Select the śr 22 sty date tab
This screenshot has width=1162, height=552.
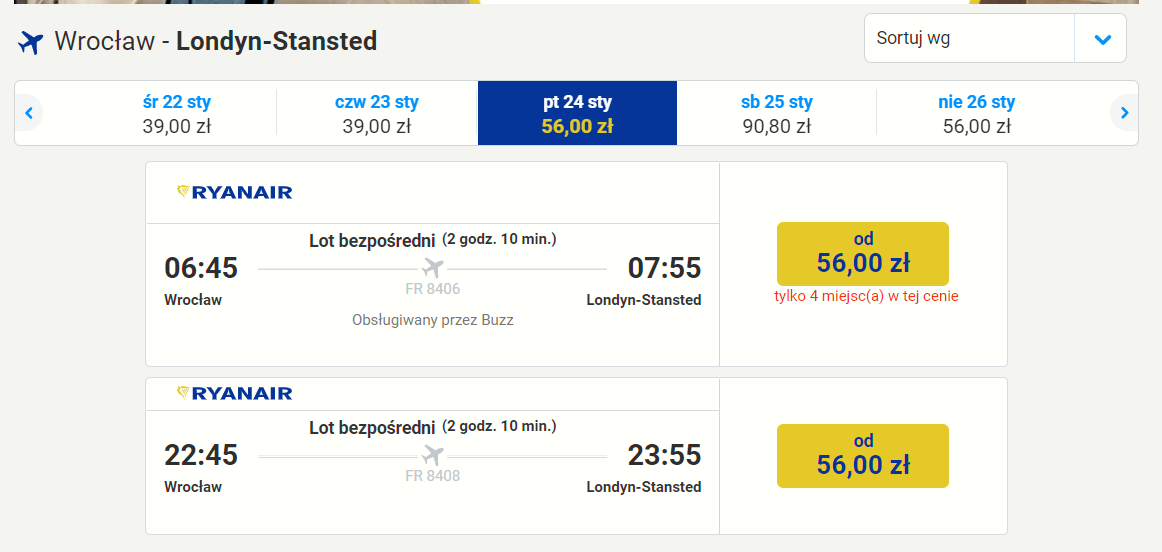tap(176, 113)
